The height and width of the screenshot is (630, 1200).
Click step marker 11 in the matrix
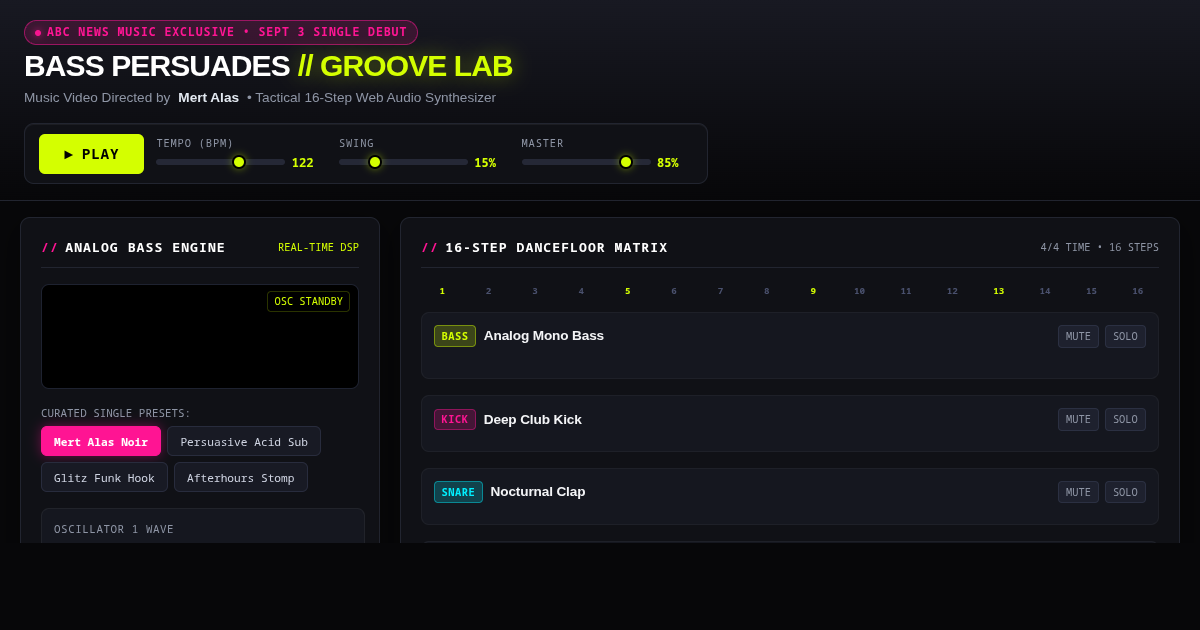(x=906, y=291)
